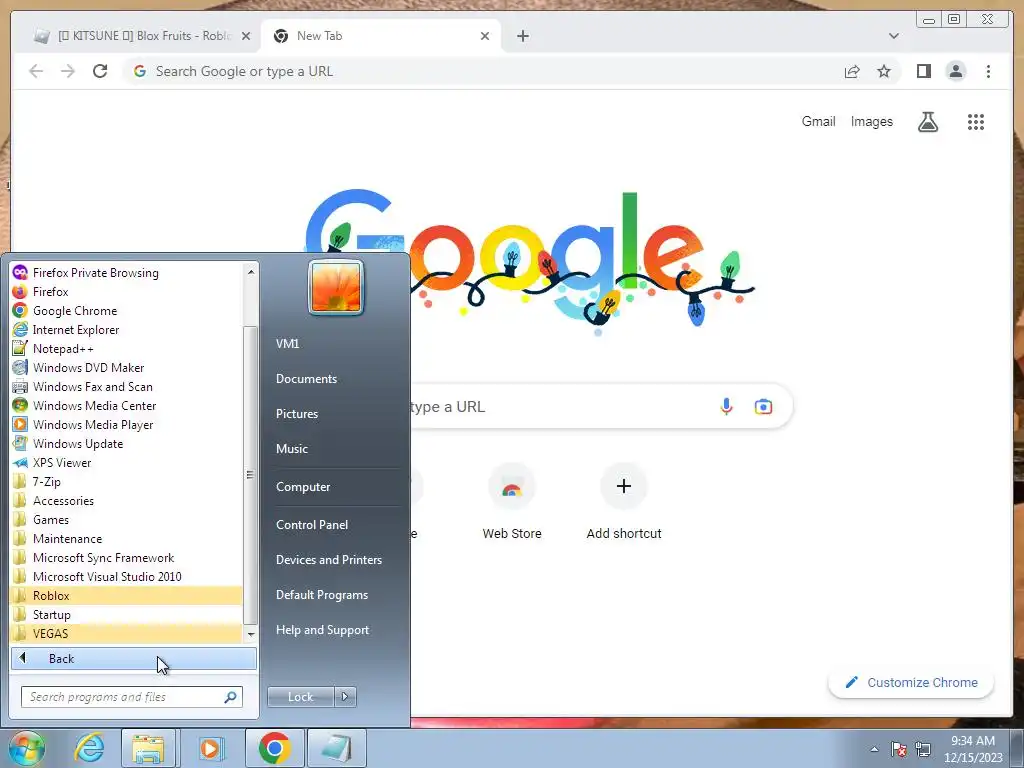The image size is (1024, 768).
Task: Open the arrow menu beside Lock
Action: point(345,697)
